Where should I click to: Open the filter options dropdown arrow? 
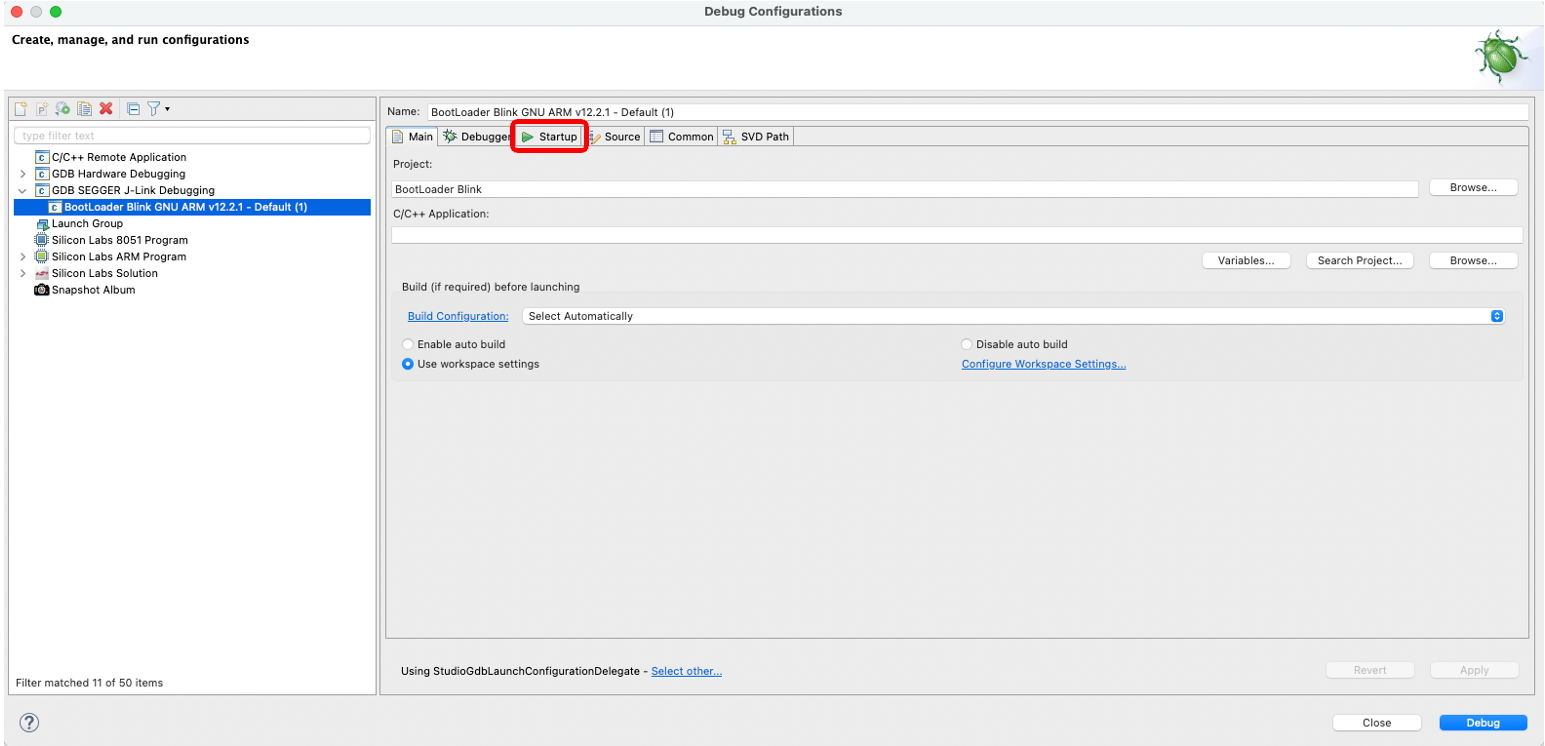coord(167,108)
